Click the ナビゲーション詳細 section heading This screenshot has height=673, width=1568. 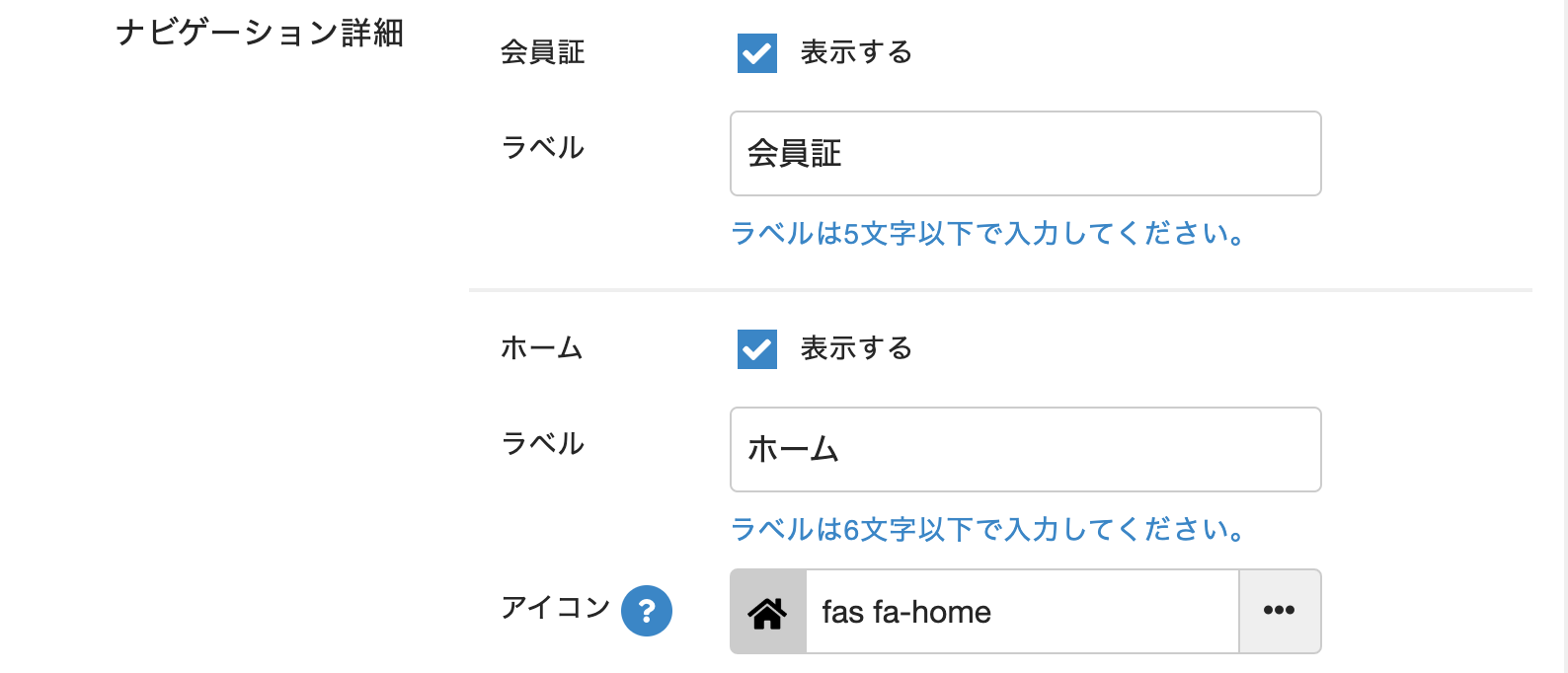point(260,34)
